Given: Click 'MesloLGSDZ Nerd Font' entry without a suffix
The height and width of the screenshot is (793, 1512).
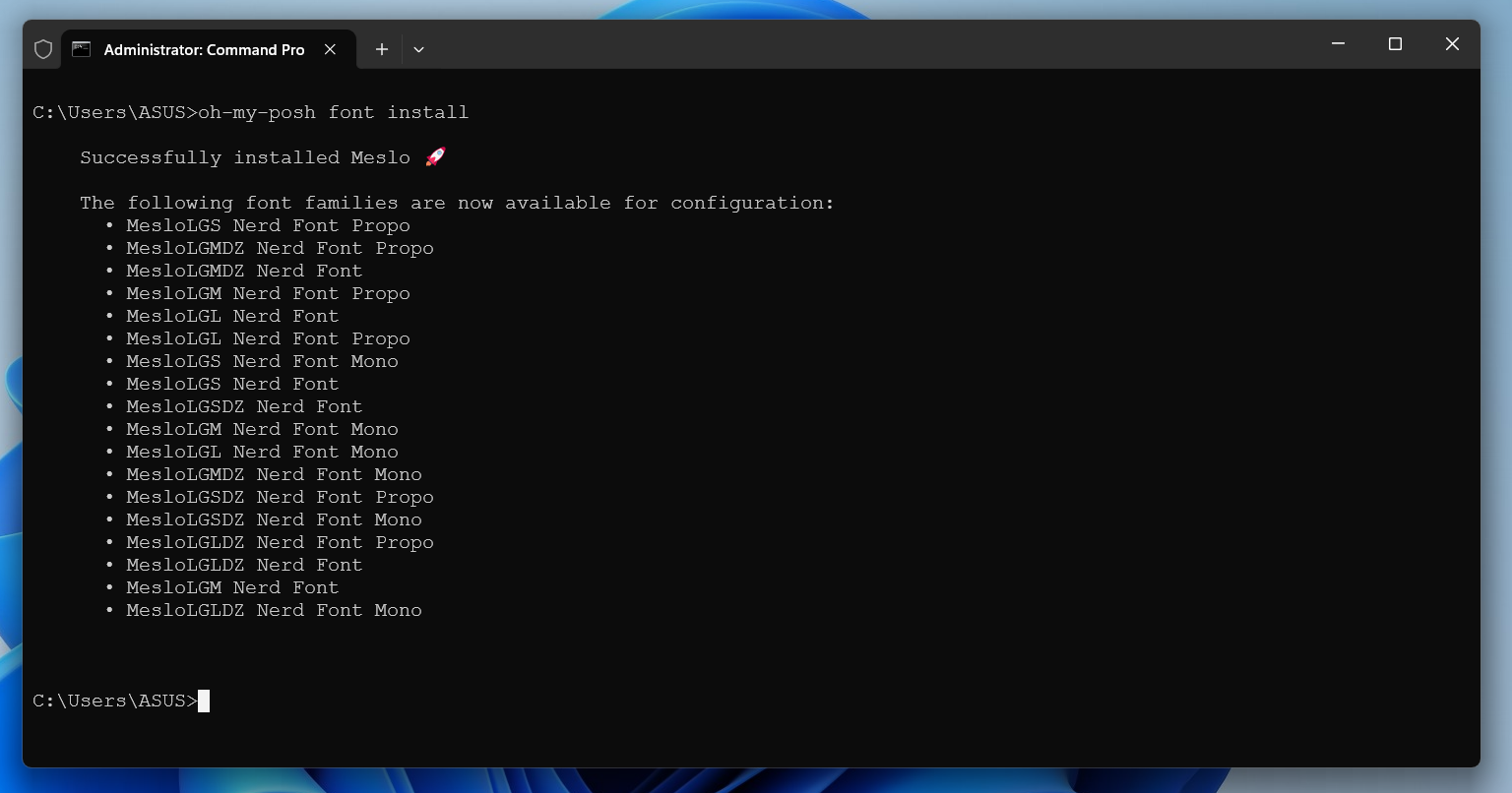Looking at the screenshot, I should pyautogui.click(x=244, y=406).
